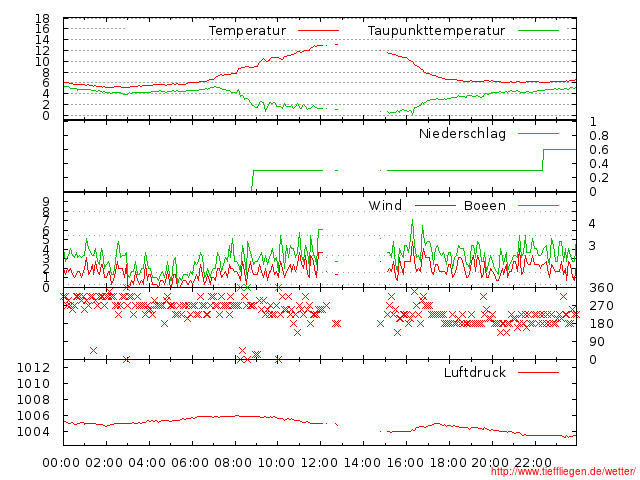Open the tieffliegen.de/wetter link

click(x=563, y=471)
